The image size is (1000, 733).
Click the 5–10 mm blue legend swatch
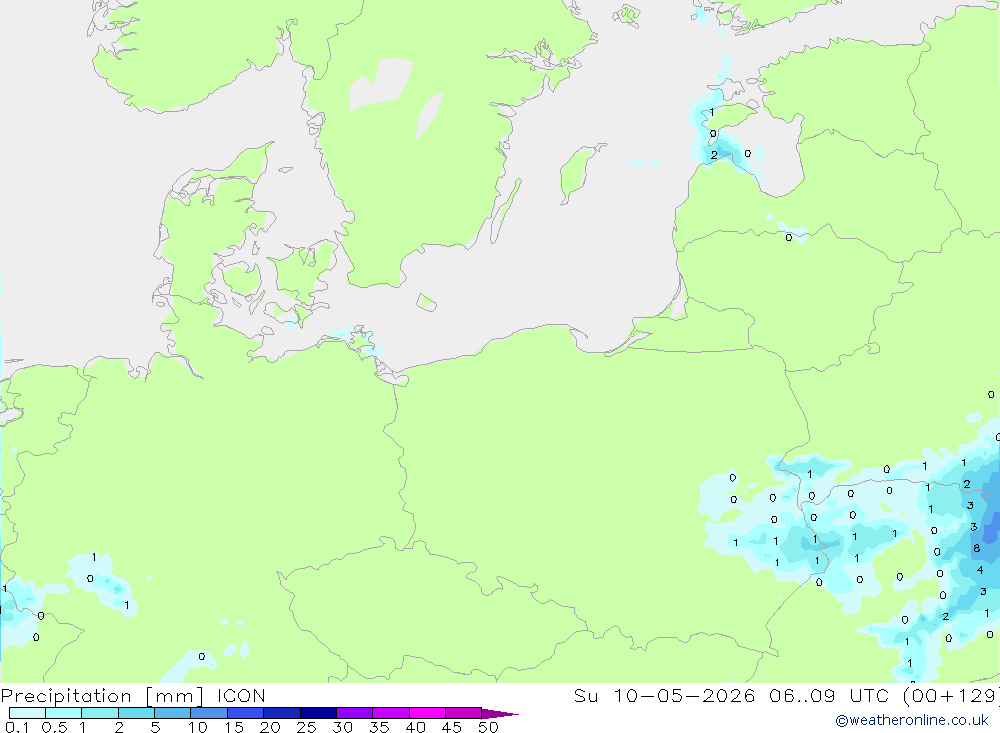(x=173, y=713)
